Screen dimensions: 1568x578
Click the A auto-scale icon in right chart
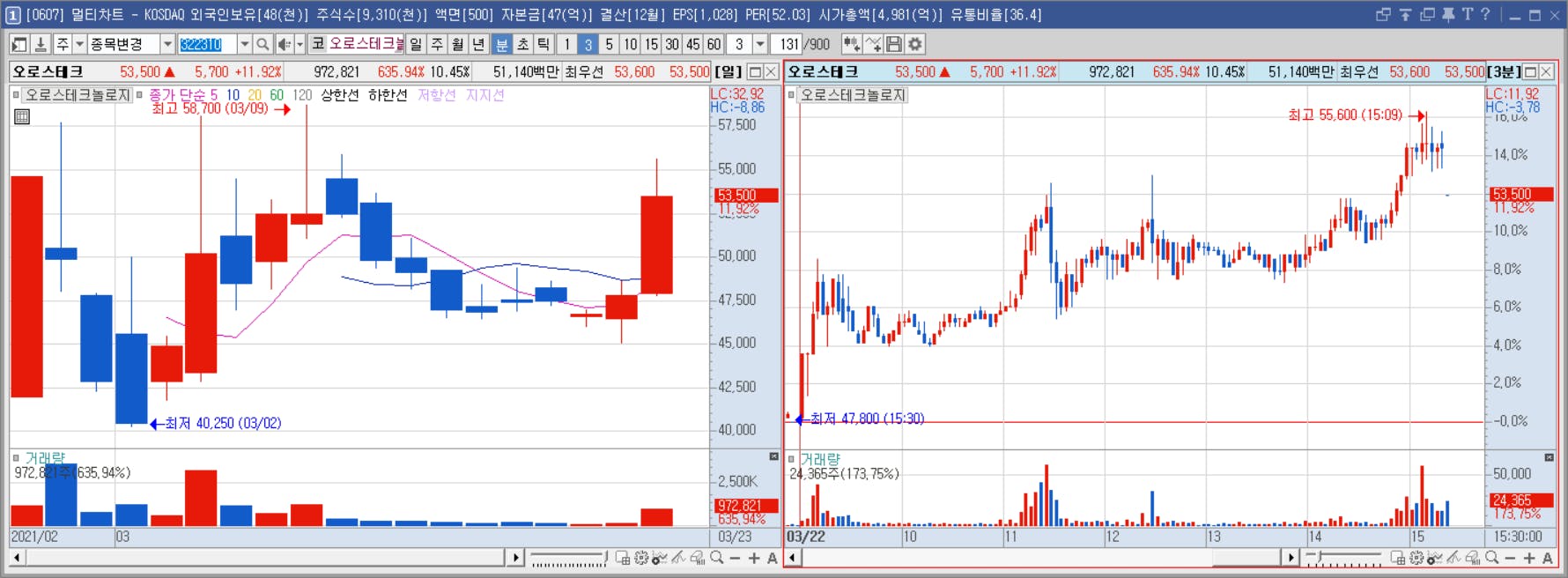coord(1547,558)
